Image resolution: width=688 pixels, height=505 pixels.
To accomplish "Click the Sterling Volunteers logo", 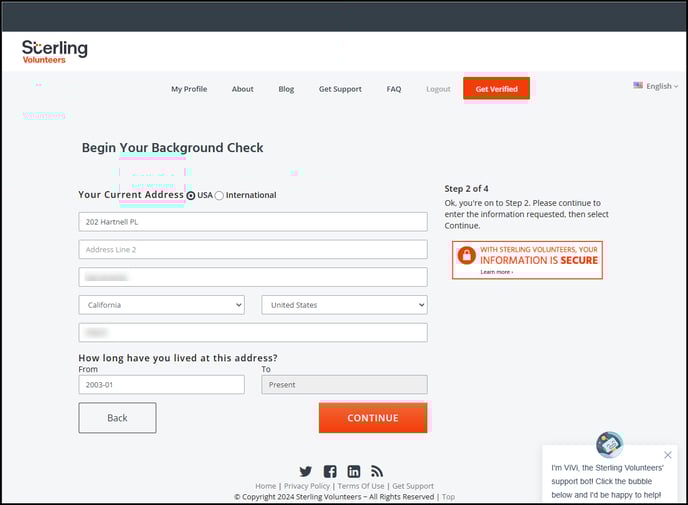I will tap(54, 52).
